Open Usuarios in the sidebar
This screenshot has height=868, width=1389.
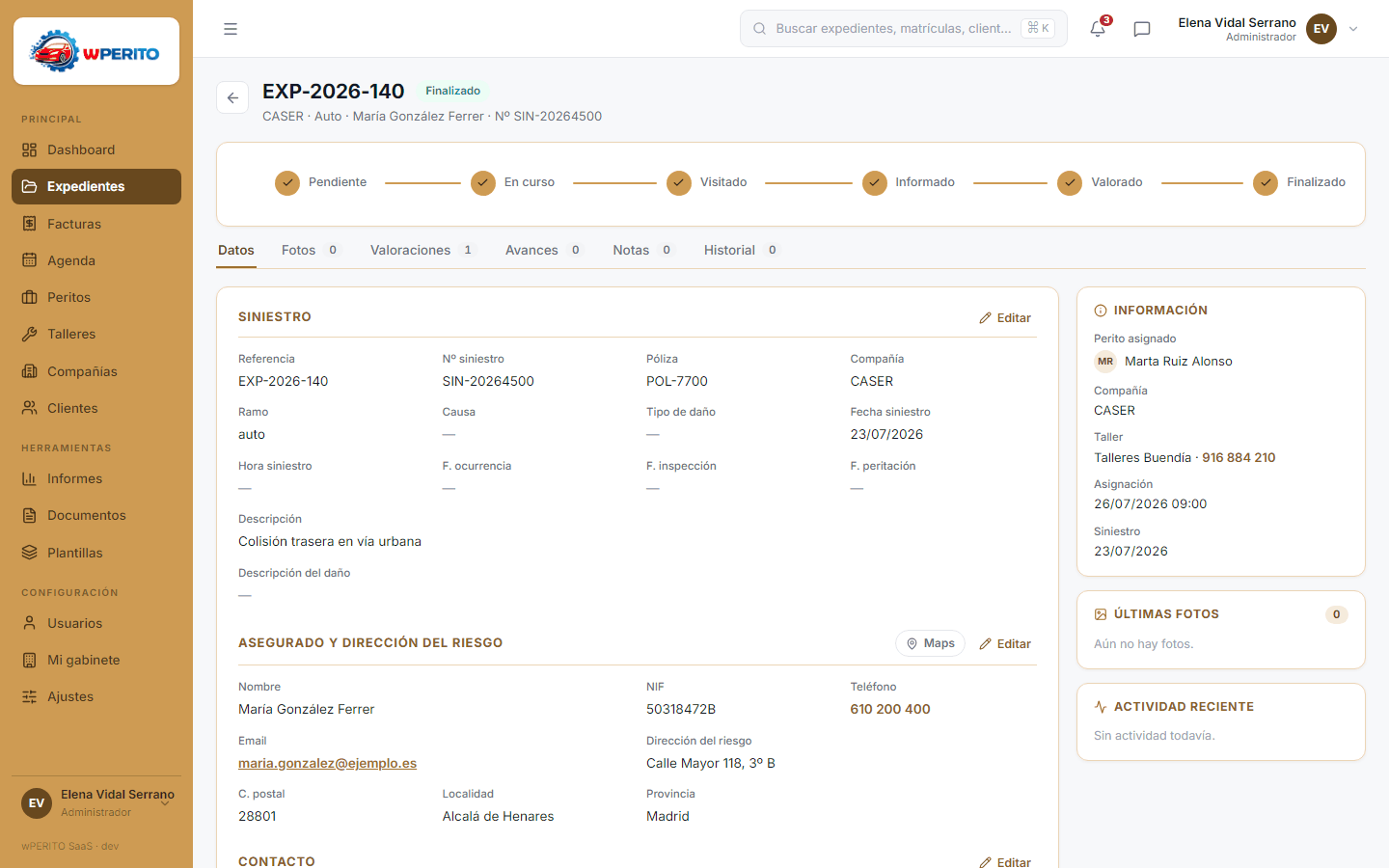(x=96, y=623)
